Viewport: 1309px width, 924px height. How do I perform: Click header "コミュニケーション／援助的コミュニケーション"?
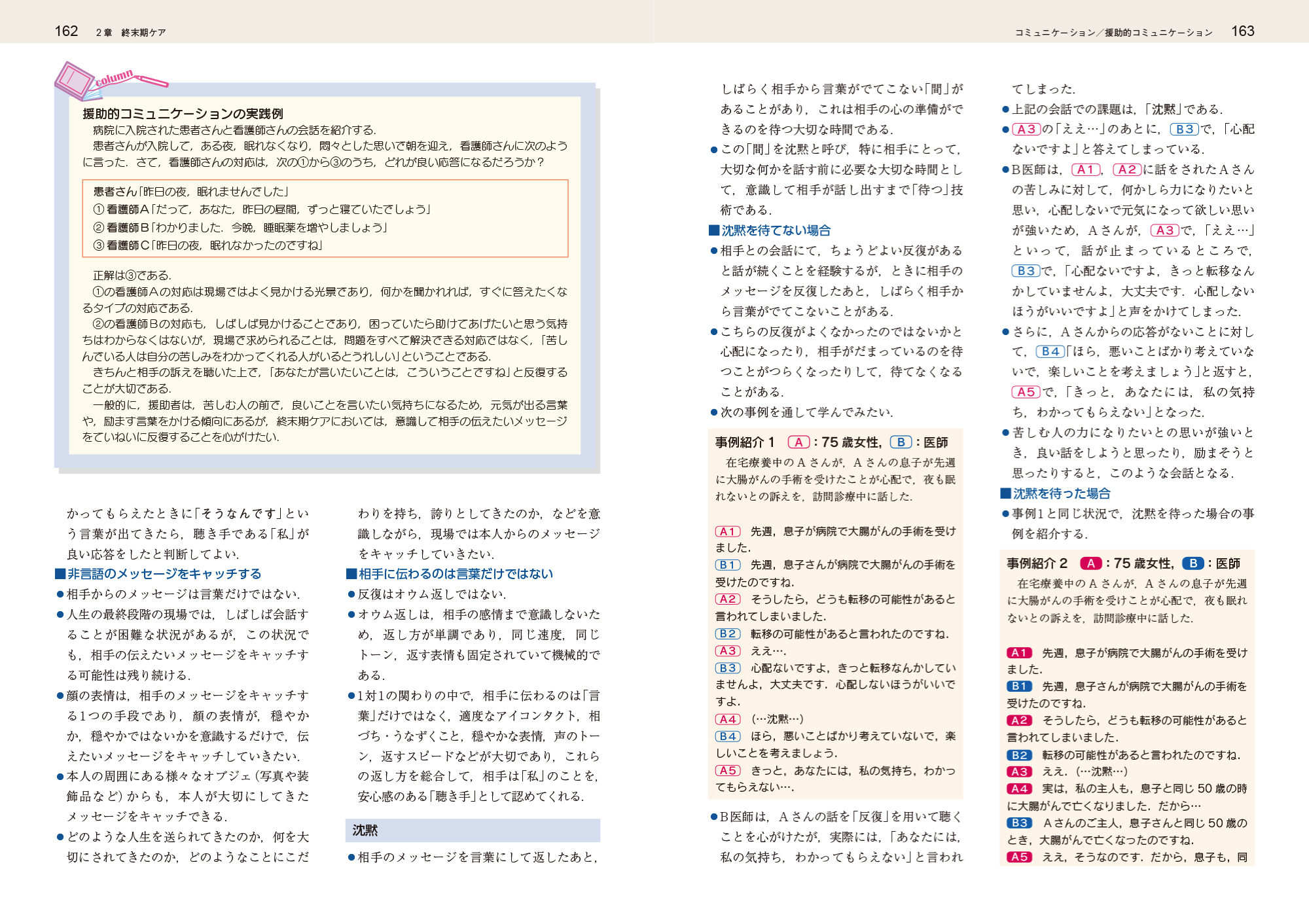1113,33
